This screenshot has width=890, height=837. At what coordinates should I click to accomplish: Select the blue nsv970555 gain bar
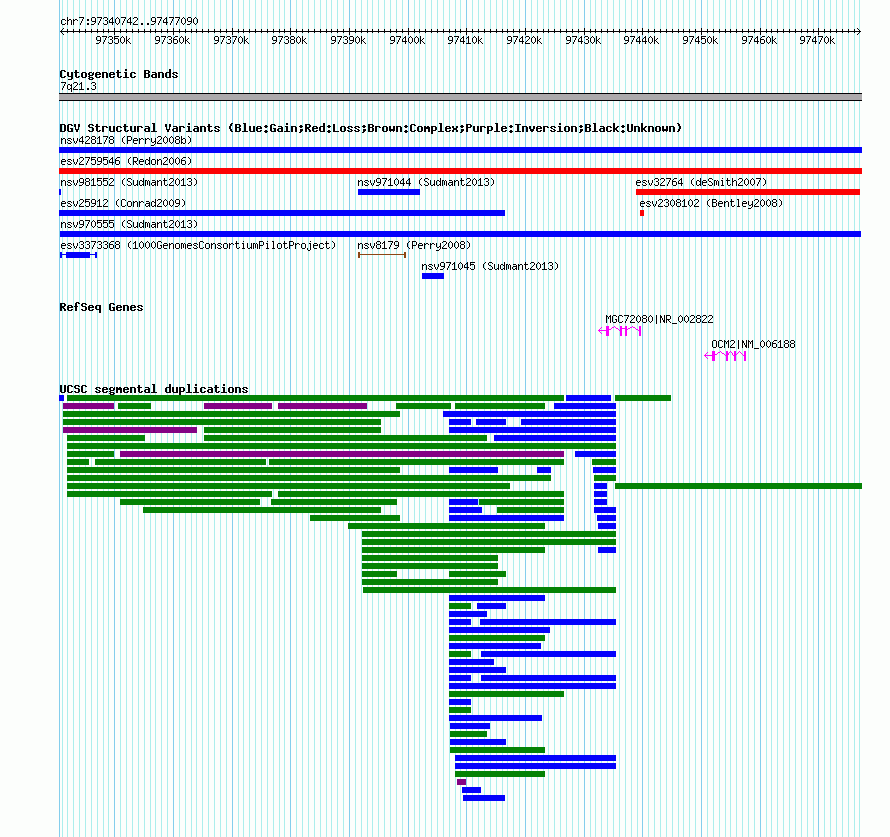[x=460, y=234]
